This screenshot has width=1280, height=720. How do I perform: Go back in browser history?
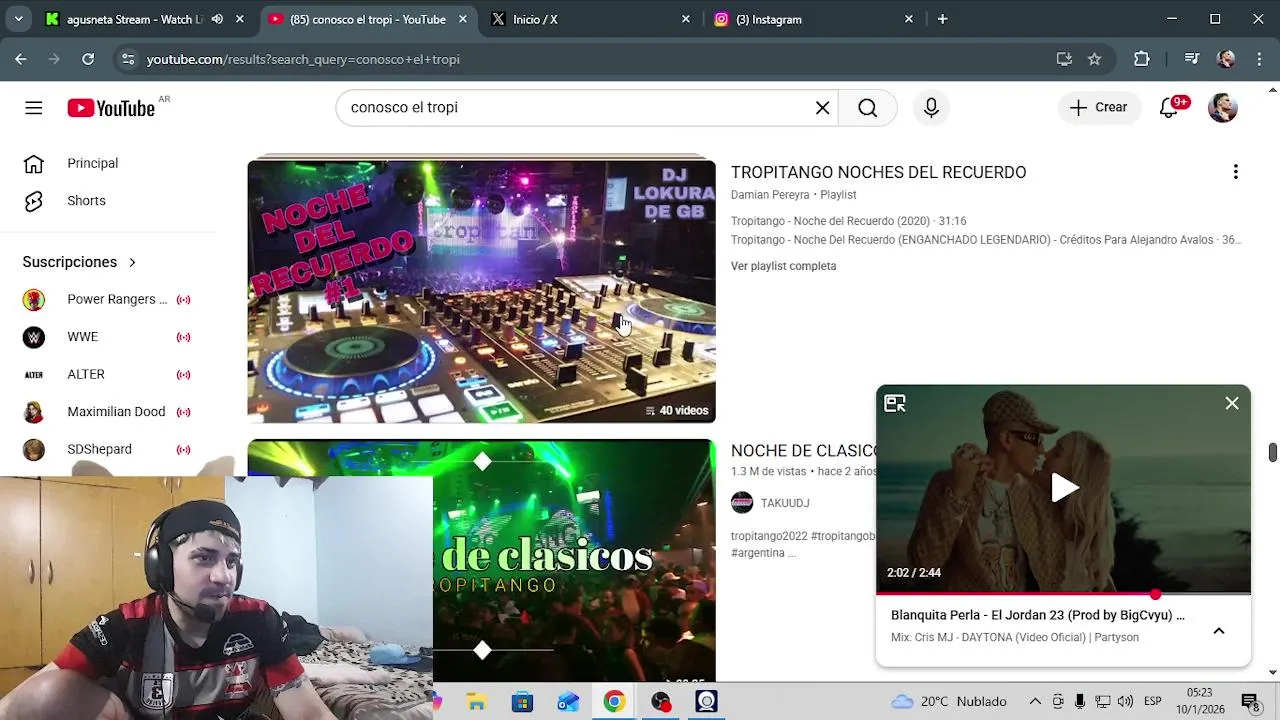tap(21, 59)
